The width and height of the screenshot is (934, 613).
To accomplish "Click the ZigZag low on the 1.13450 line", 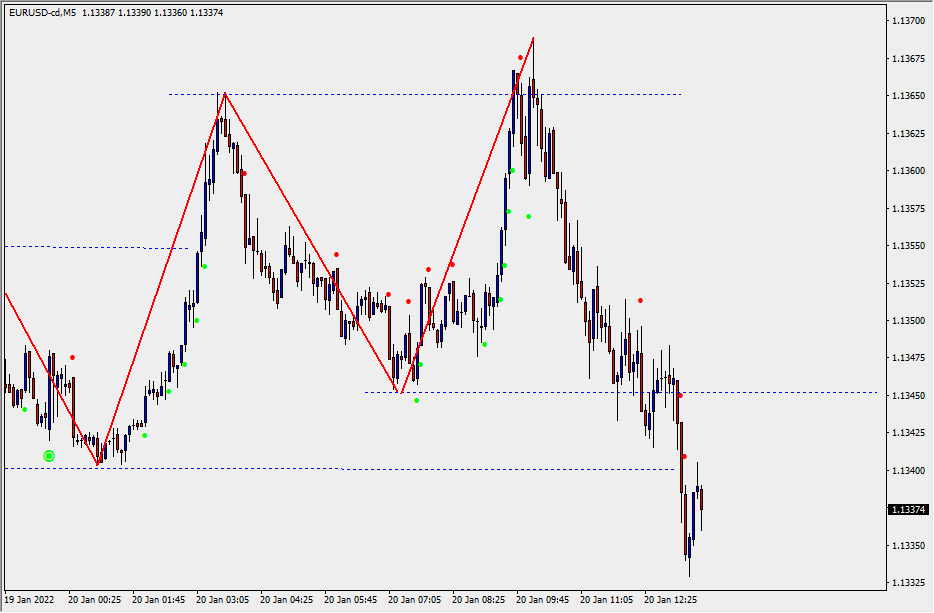I will point(400,392).
